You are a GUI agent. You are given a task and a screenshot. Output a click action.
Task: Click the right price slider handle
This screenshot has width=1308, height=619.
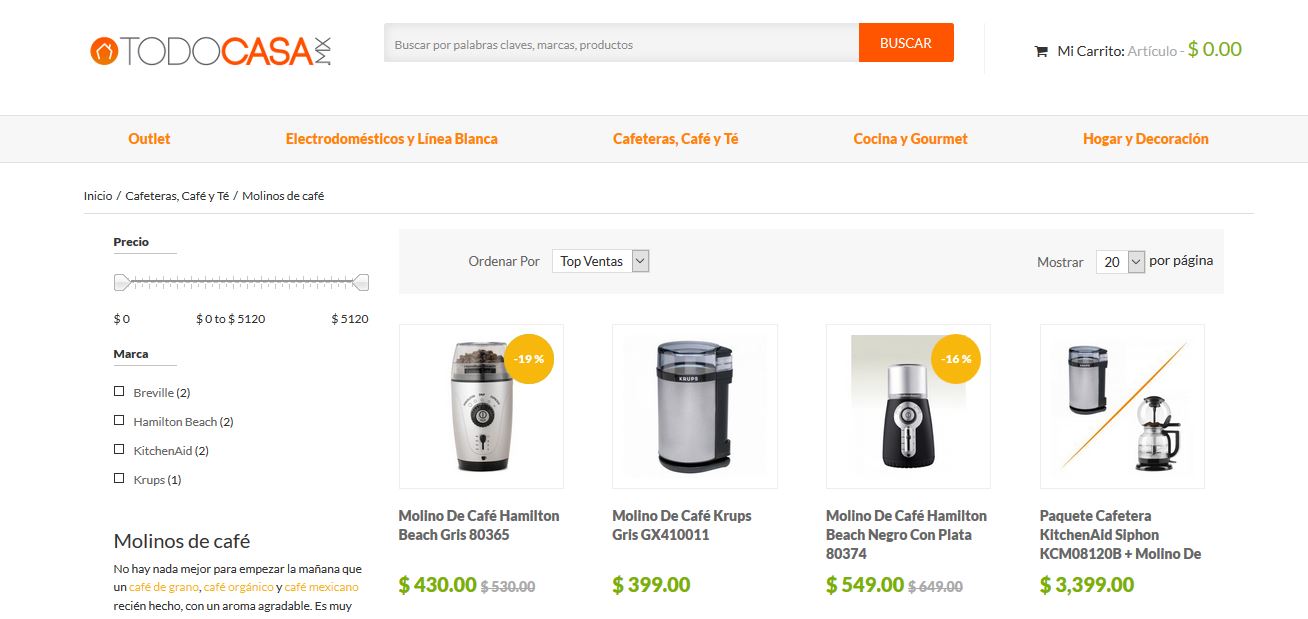pyautogui.click(x=361, y=283)
